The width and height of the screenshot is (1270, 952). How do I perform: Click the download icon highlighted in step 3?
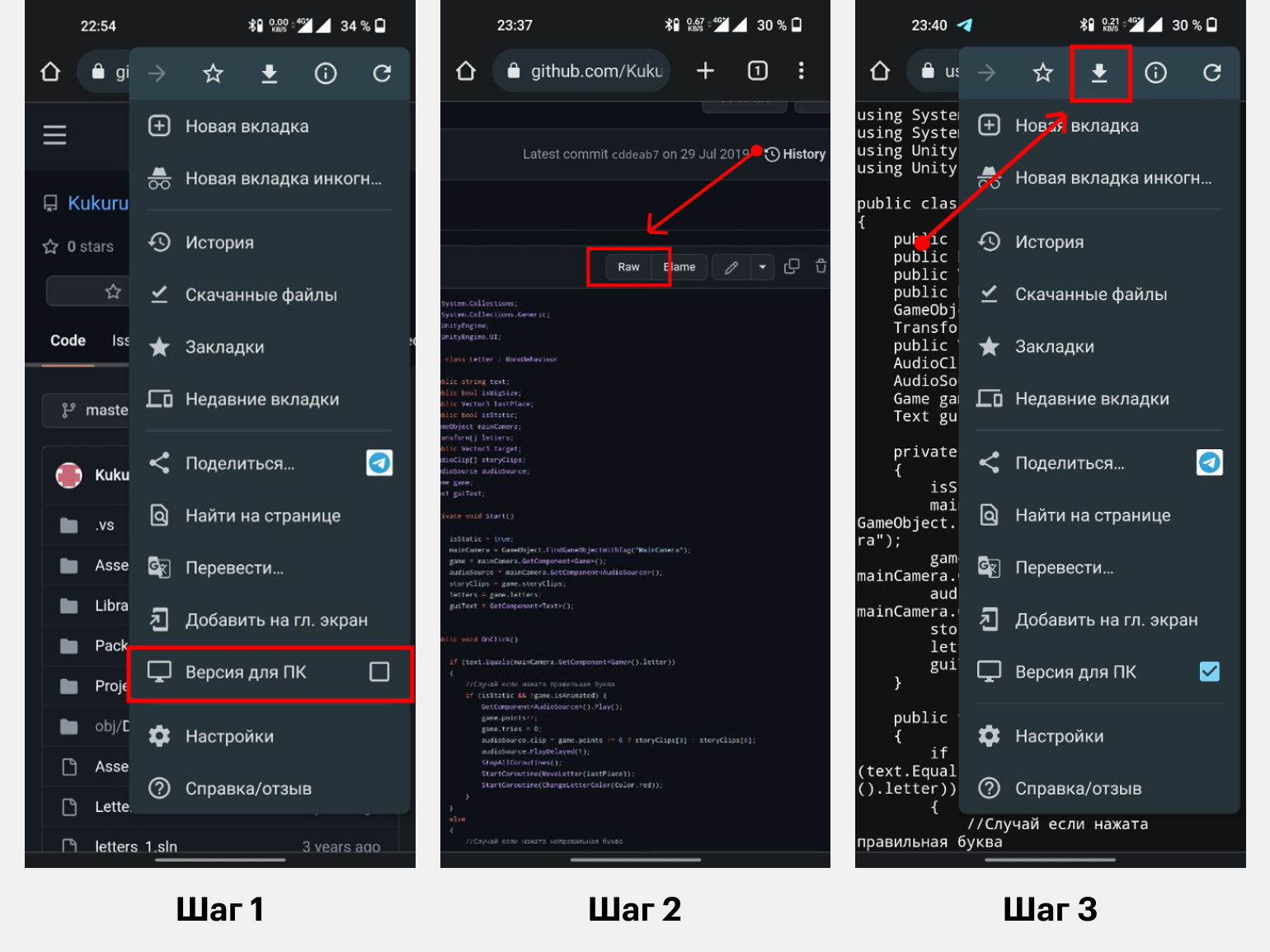tap(1099, 73)
